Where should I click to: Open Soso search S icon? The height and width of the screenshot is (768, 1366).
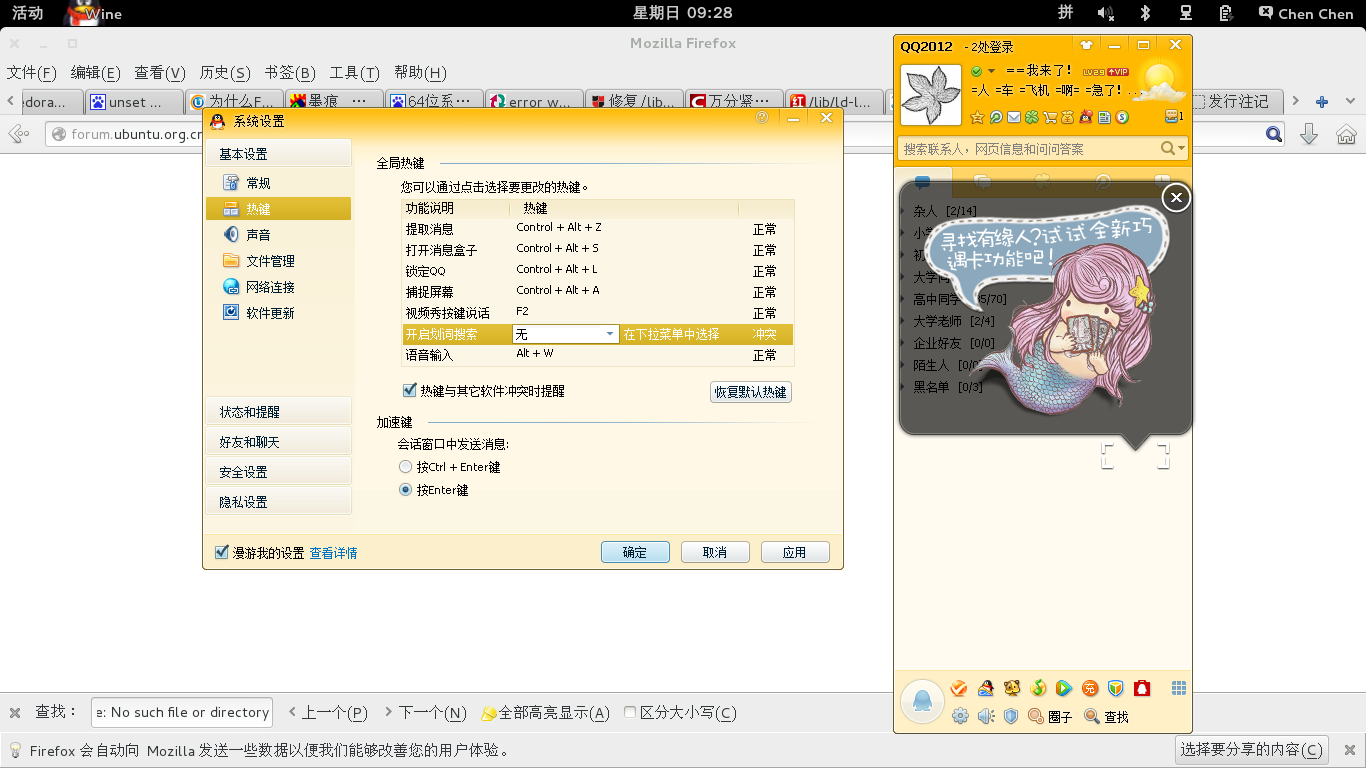(x=1122, y=117)
